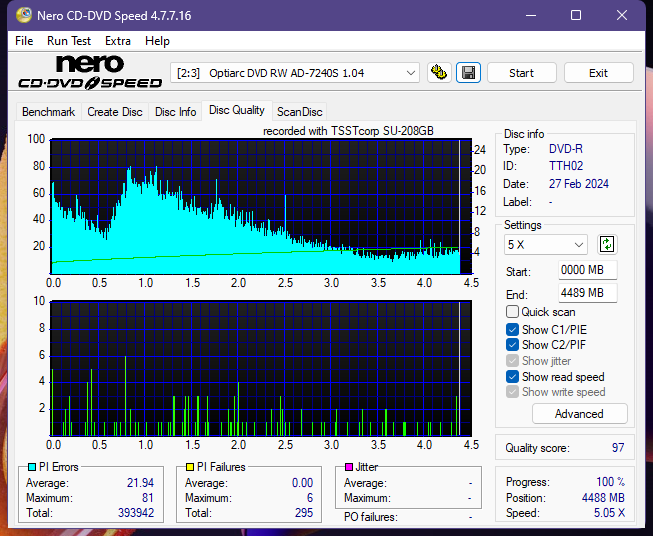Open the Advanced settings button
This screenshot has height=536, width=653.
[x=579, y=414]
